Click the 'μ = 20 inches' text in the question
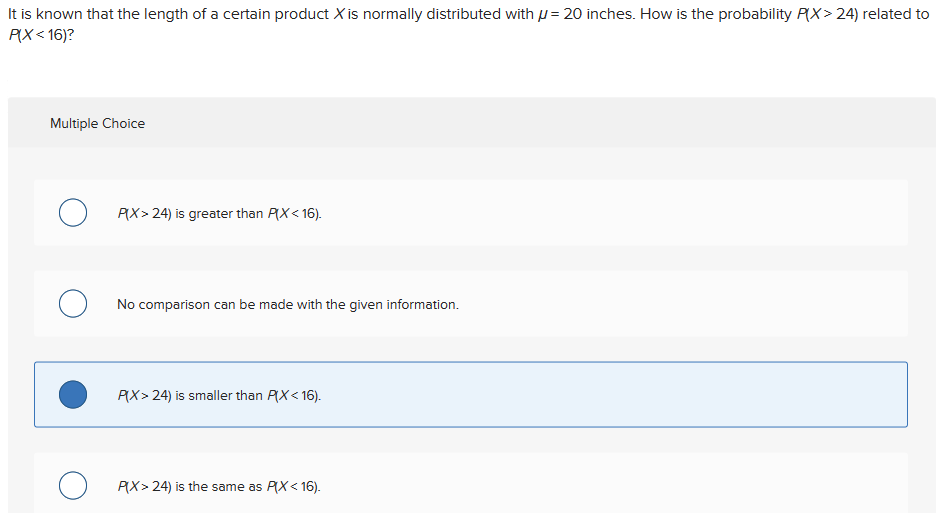The image size is (951, 524). [586, 14]
